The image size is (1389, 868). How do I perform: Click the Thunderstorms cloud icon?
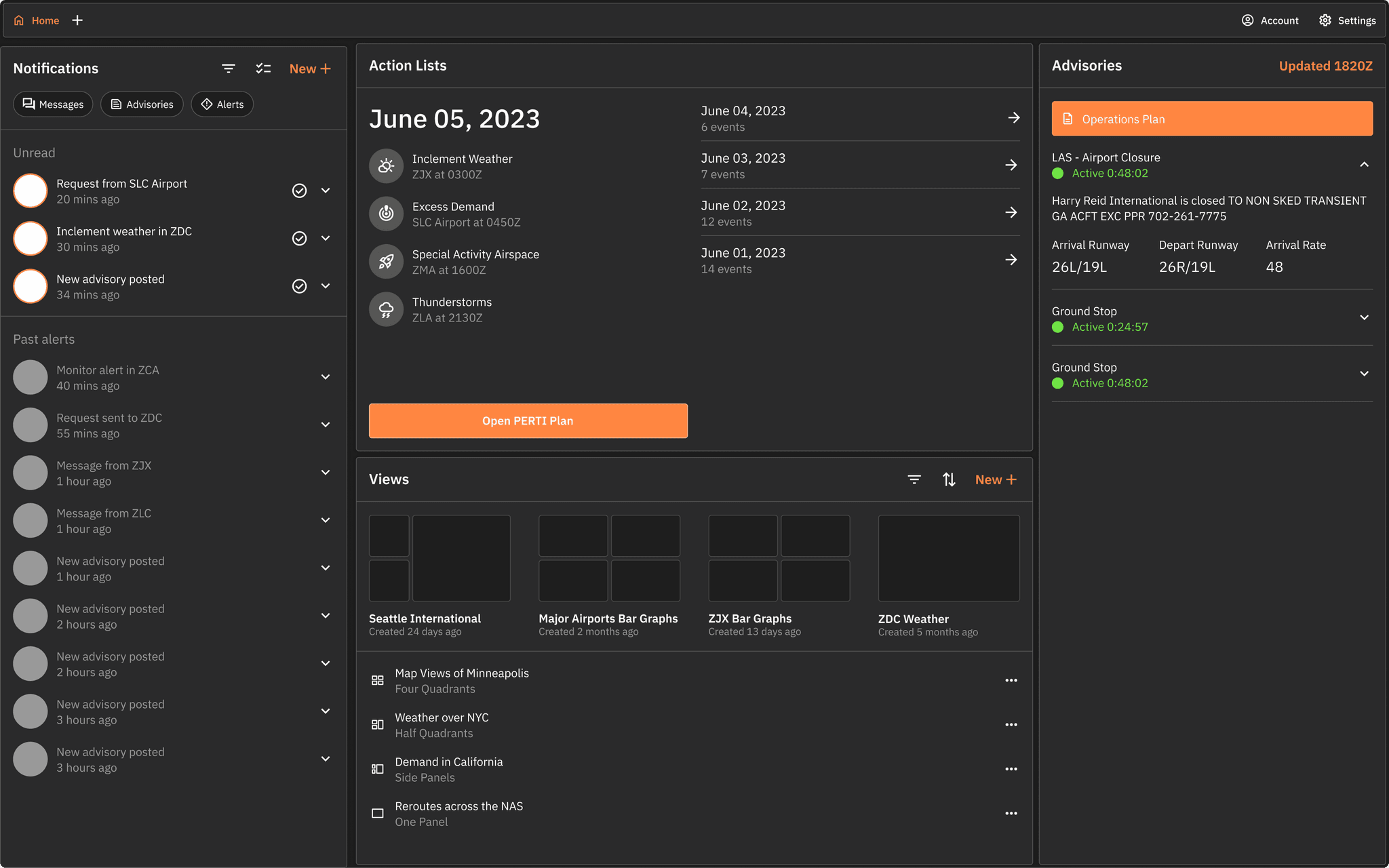coord(386,310)
